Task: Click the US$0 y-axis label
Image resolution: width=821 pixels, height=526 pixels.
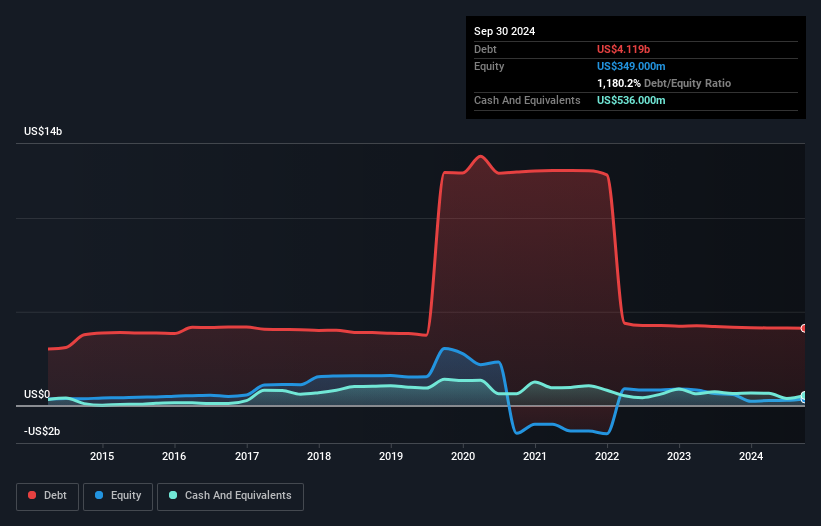Action: click(37, 394)
